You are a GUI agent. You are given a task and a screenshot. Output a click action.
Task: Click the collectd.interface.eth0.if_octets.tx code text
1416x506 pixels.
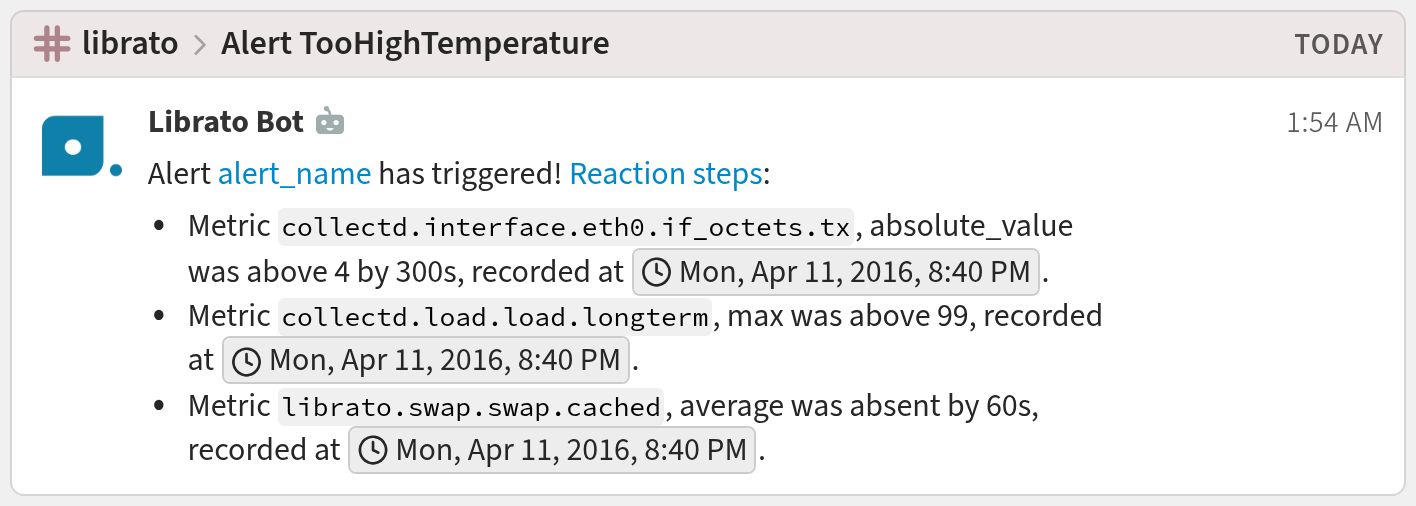coord(566,227)
